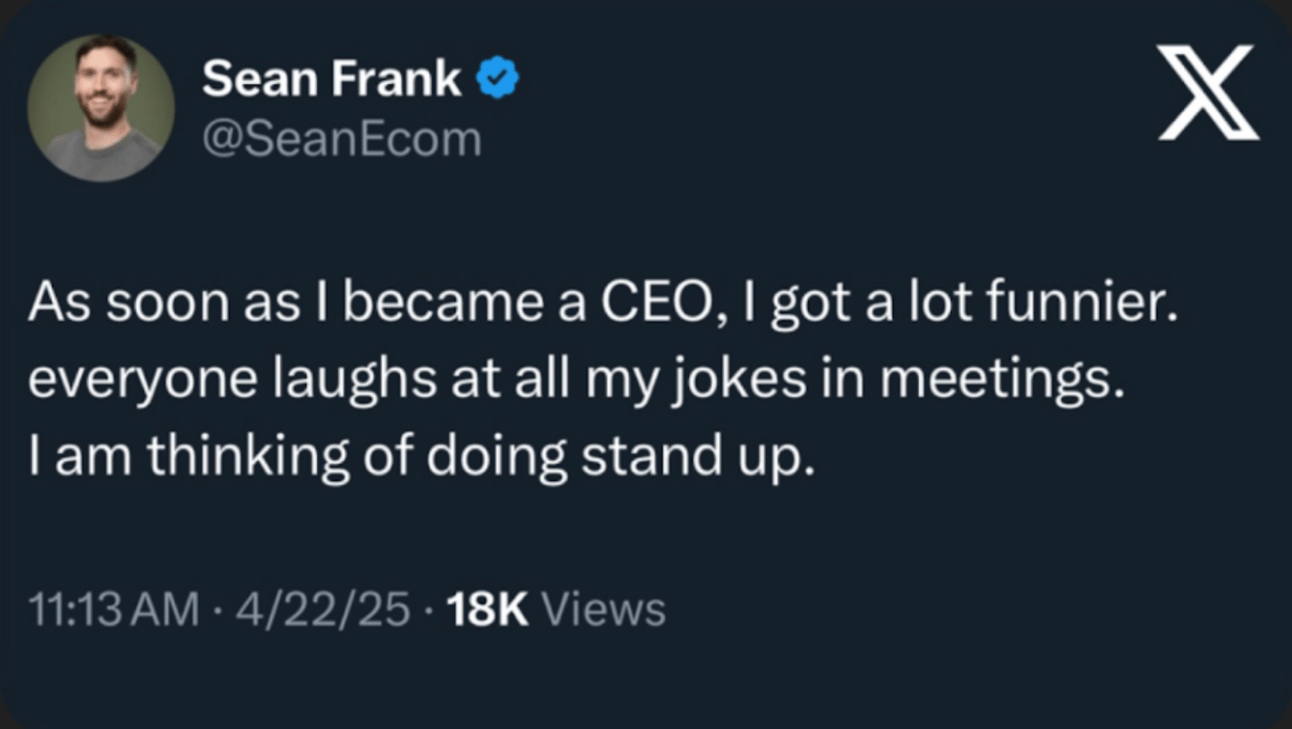
Task: Click the blue verified checkmark badge
Action: coord(497,79)
